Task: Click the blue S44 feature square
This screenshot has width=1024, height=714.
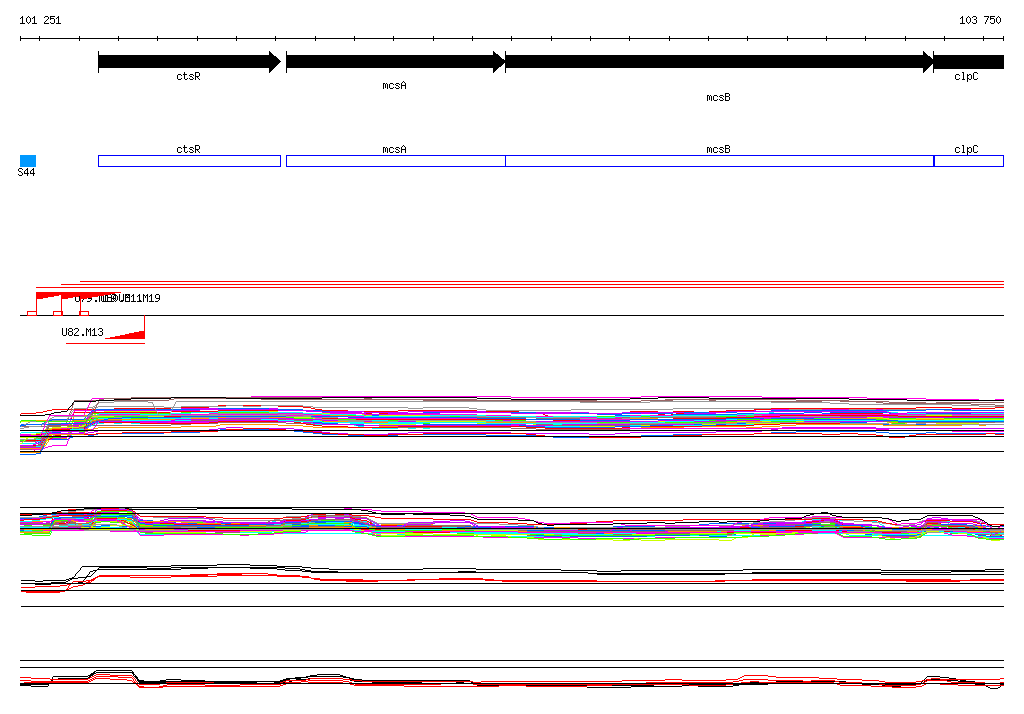Action: pos(28,161)
